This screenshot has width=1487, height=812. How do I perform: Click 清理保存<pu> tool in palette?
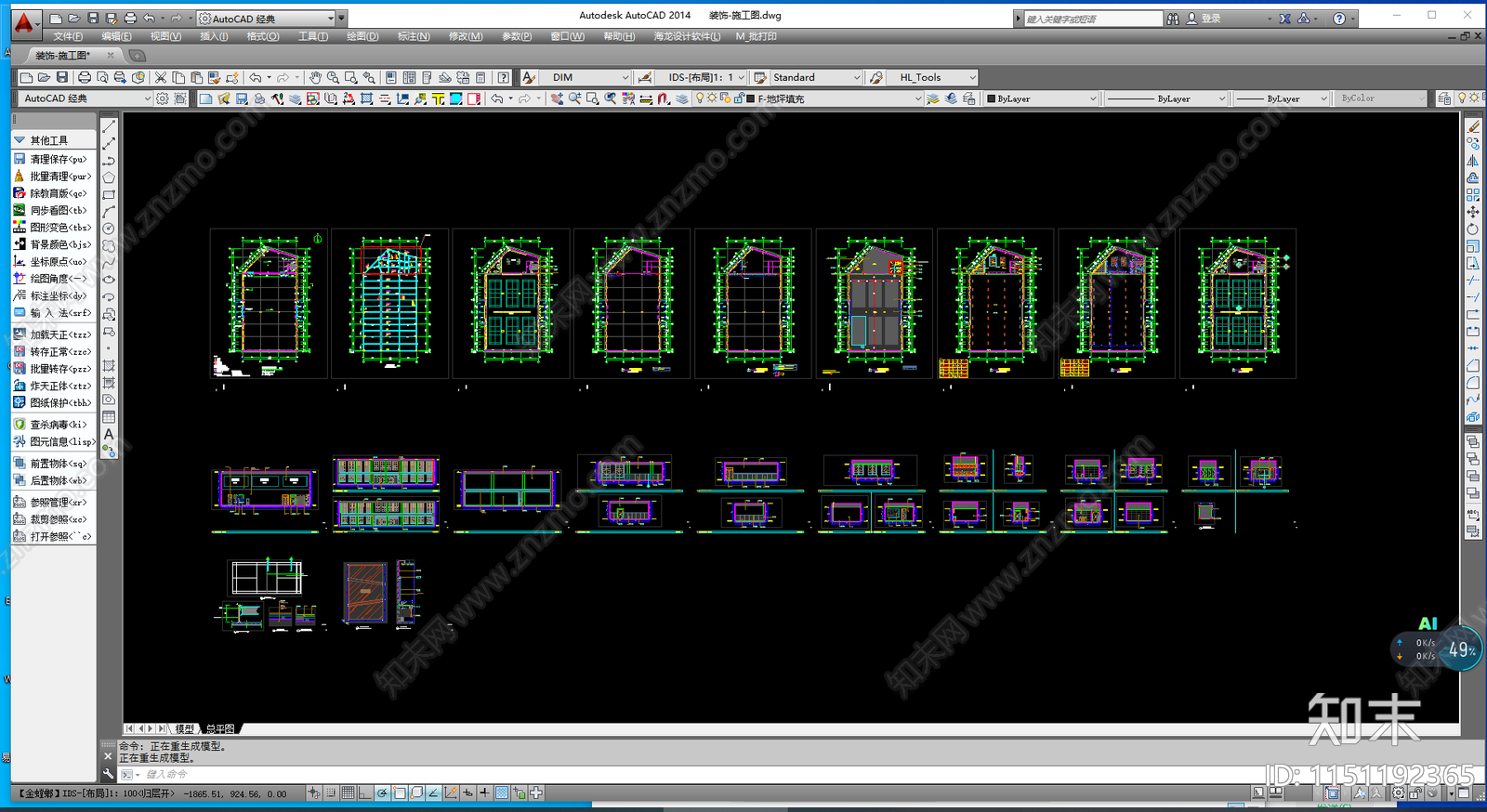(54, 159)
